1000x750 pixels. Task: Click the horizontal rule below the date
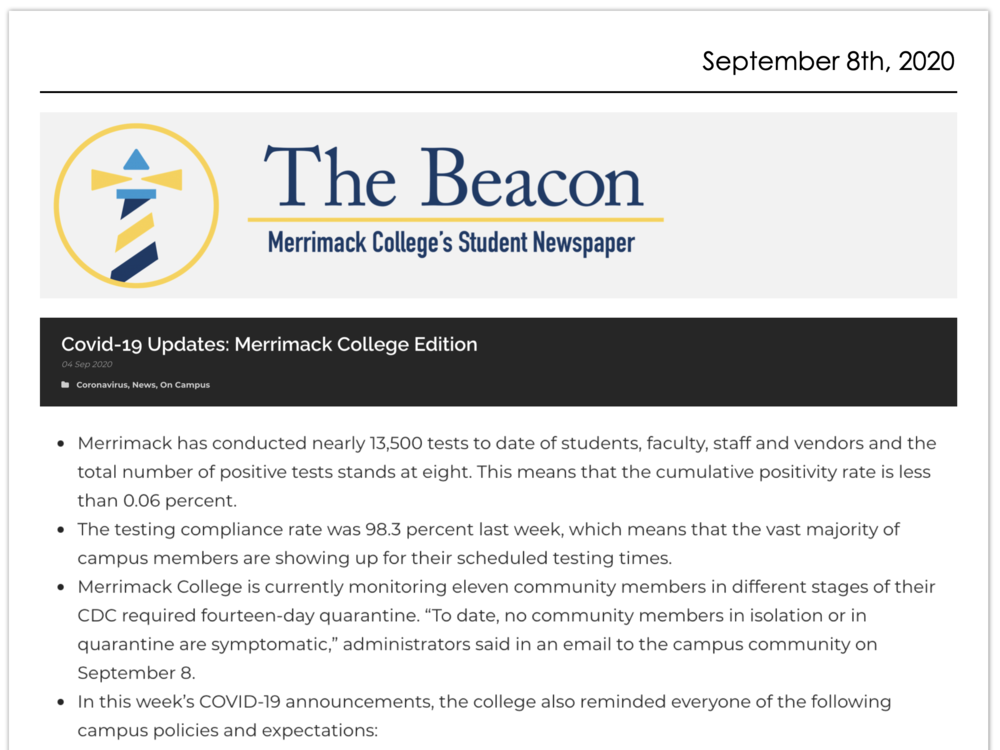point(498,92)
